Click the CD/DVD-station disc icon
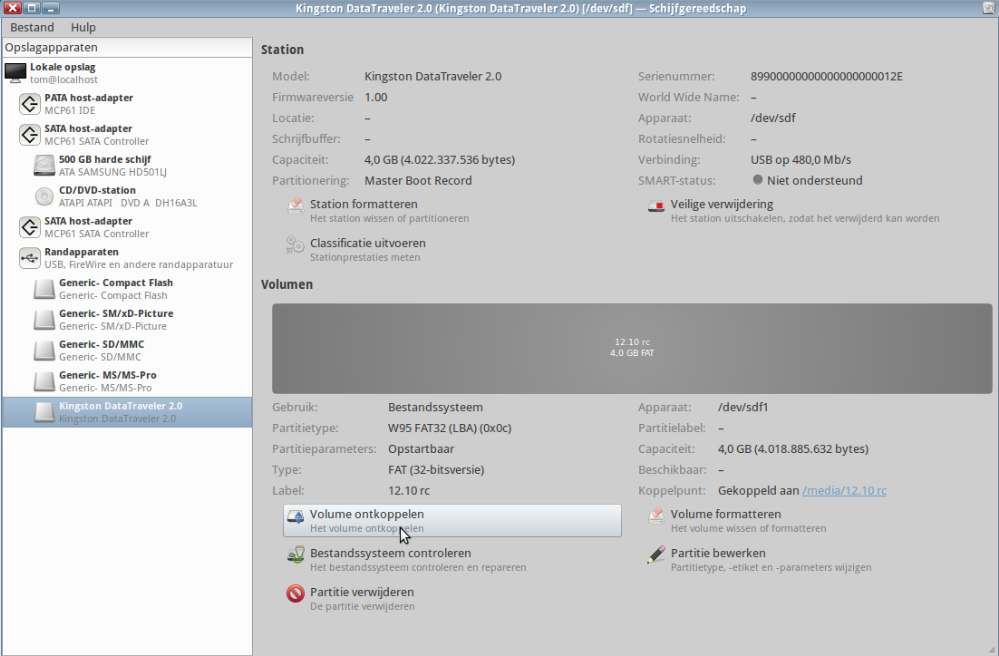The width and height of the screenshot is (999, 656). coord(44,196)
